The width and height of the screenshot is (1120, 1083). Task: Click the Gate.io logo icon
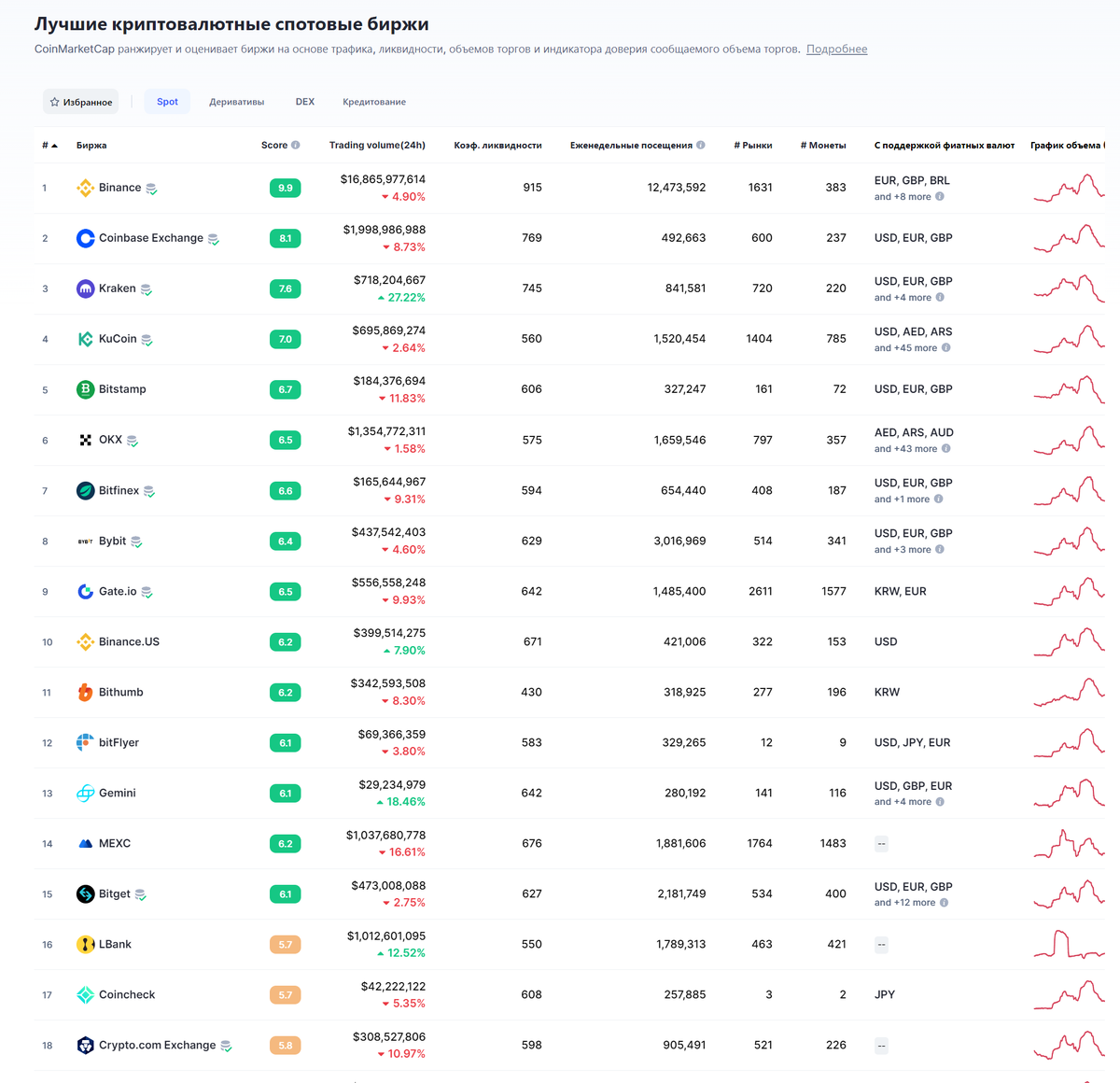(85, 591)
